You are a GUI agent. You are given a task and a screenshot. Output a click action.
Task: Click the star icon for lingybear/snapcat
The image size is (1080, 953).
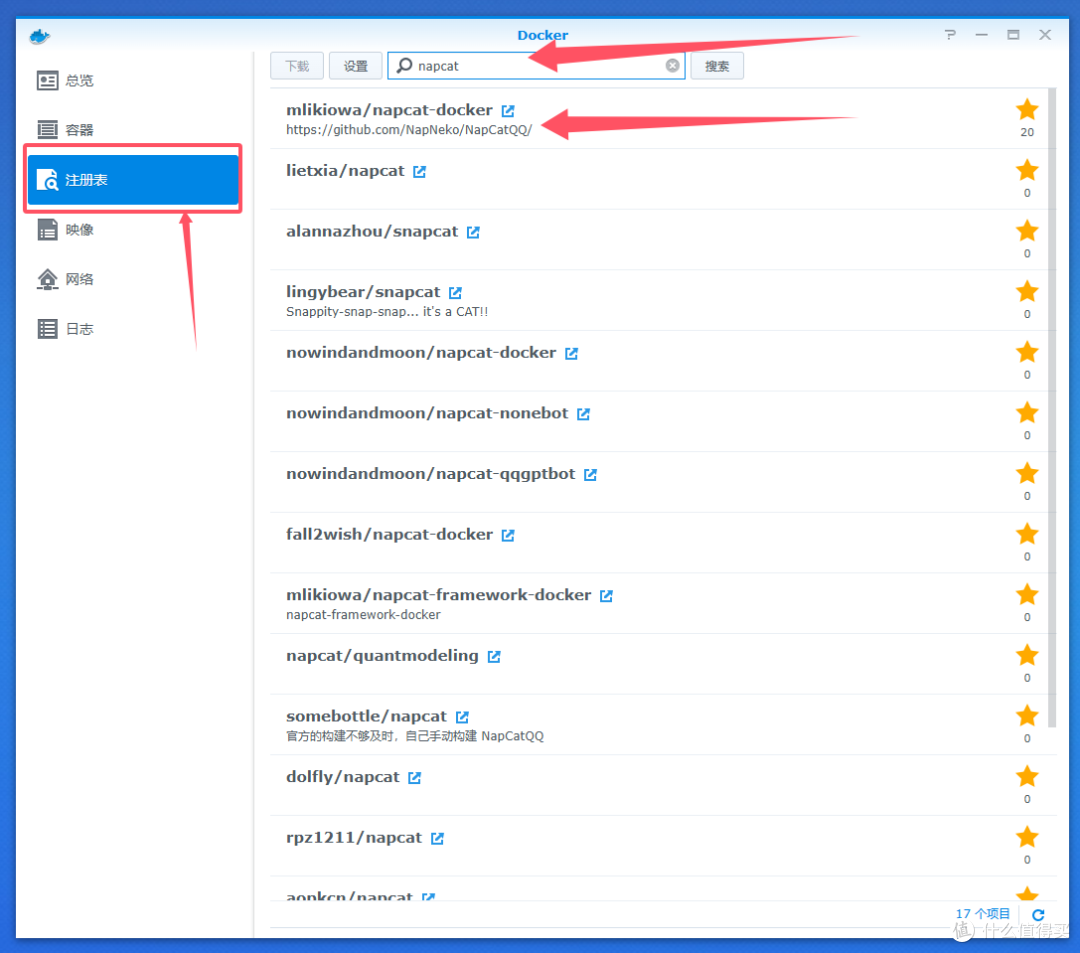click(x=1027, y=291)
